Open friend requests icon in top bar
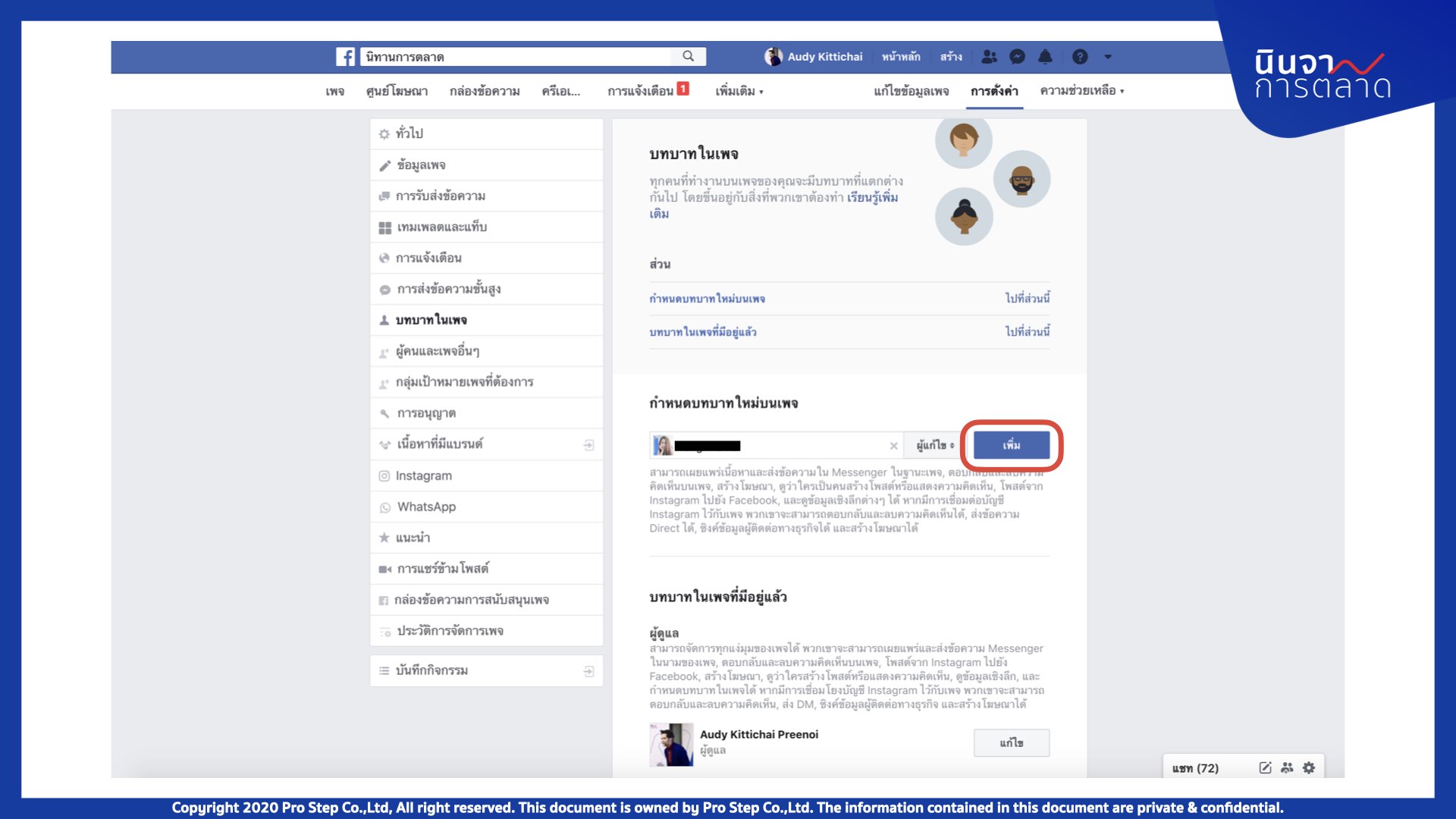Image resolution: width=1456 pixels, height=819 pixels. 989,57
